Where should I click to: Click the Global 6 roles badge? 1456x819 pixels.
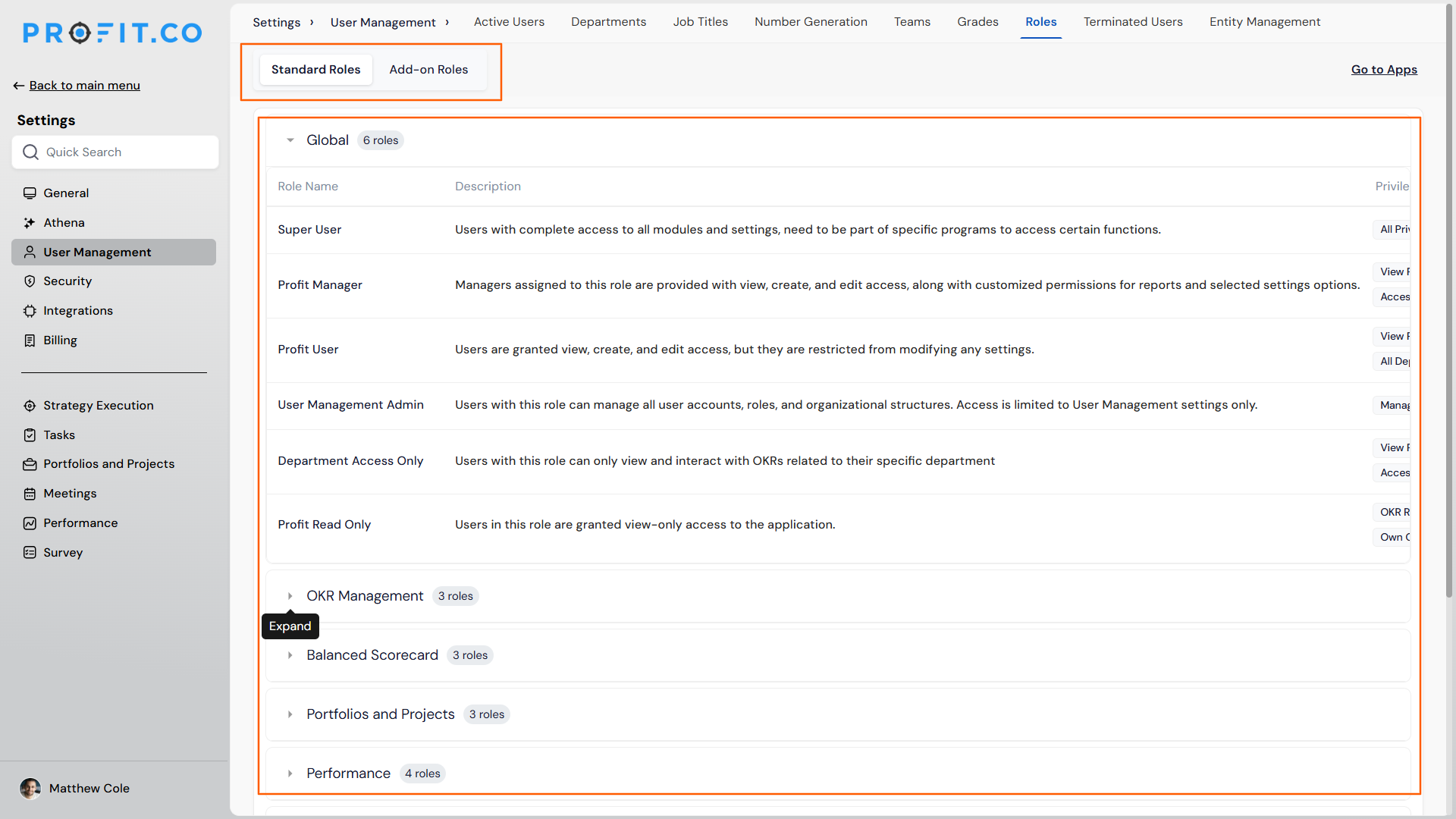point(381,140)
